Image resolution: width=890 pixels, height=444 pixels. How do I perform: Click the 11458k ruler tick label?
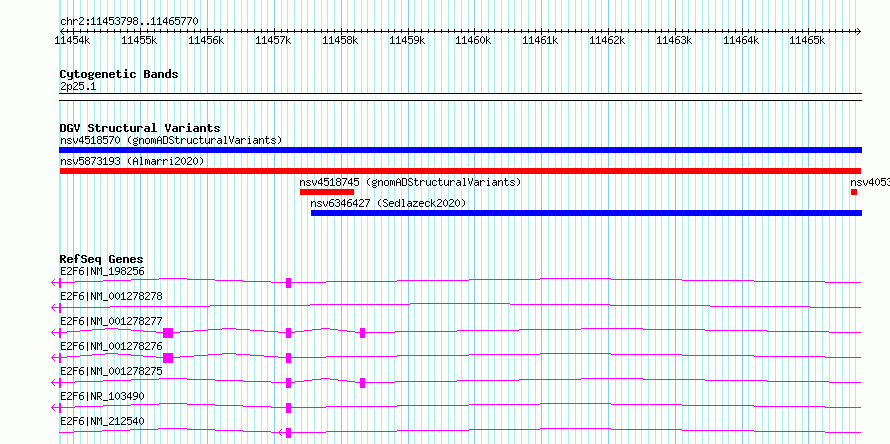(340, 40)
